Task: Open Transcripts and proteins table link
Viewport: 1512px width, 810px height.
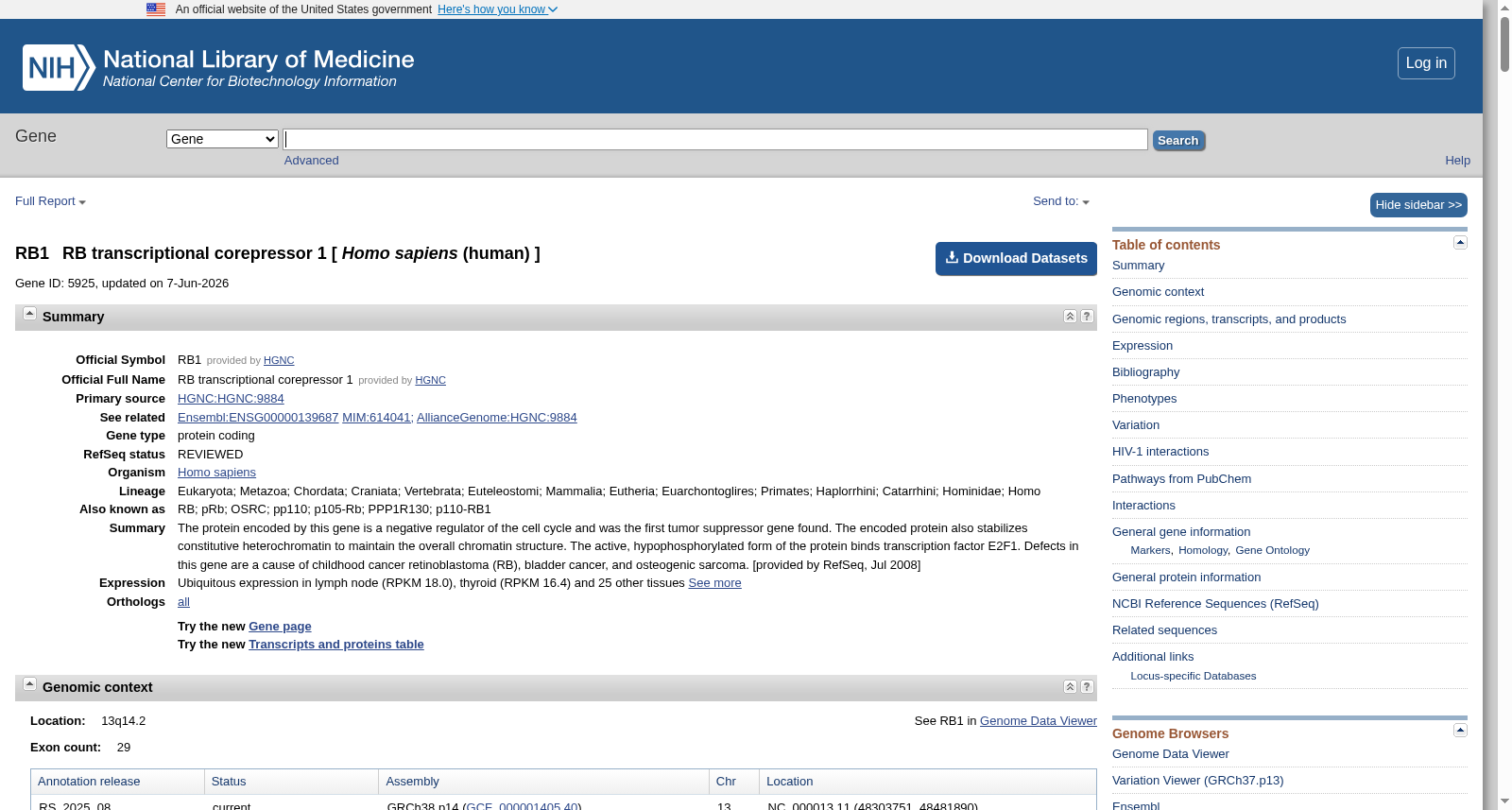Action: (x=335, y=645)
